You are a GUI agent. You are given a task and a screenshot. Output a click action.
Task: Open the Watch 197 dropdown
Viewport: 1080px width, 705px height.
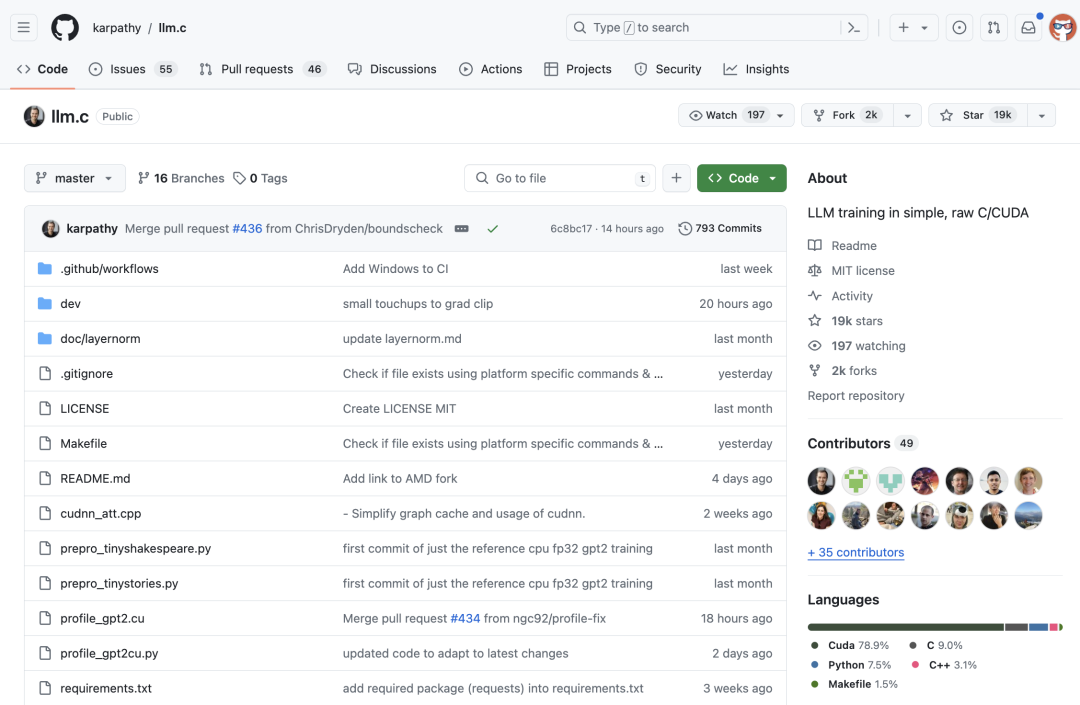(736, 115)
